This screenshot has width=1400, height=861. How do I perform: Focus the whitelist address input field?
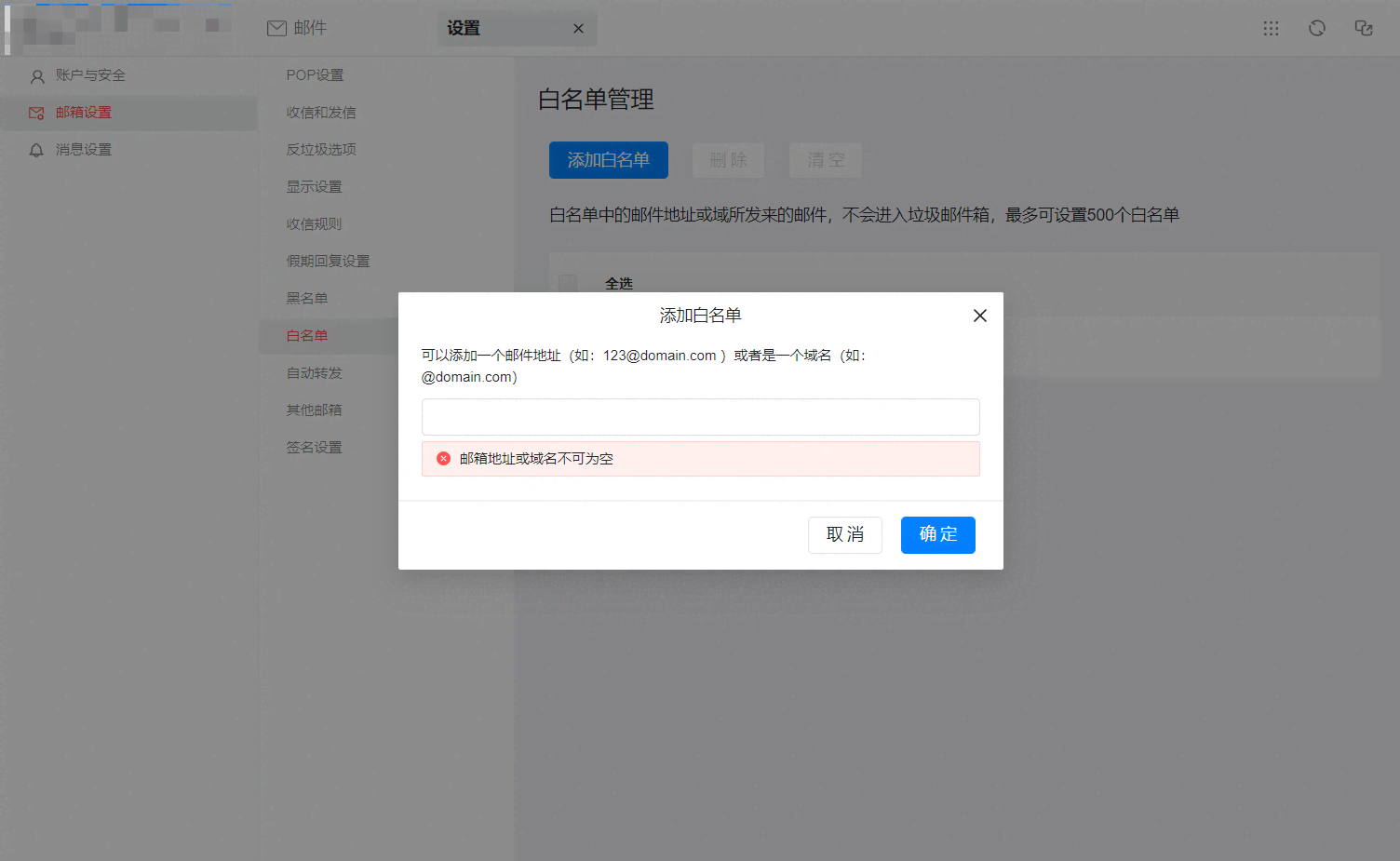coord(700,416)
